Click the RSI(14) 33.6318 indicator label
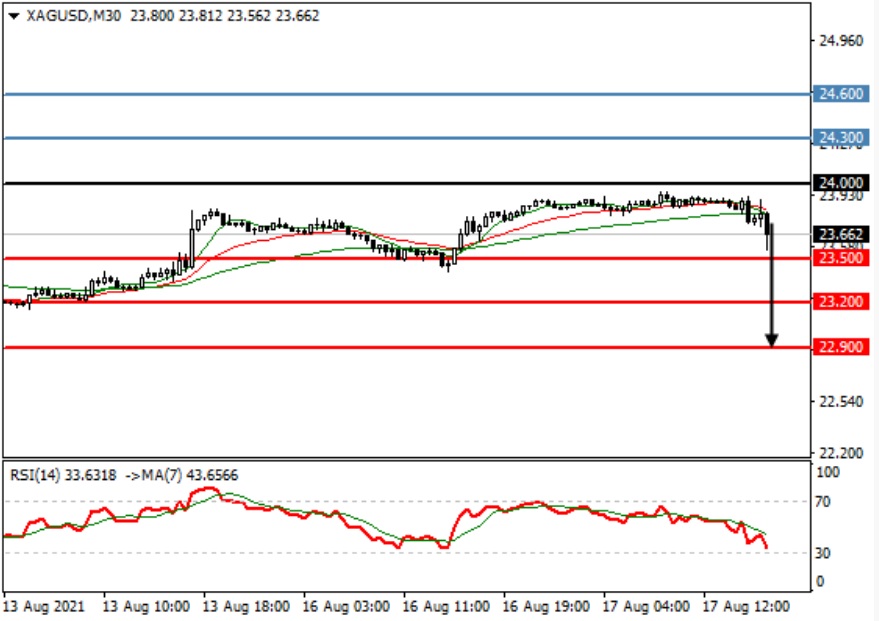This screenshot has width=879, height=621. point(63,475)
